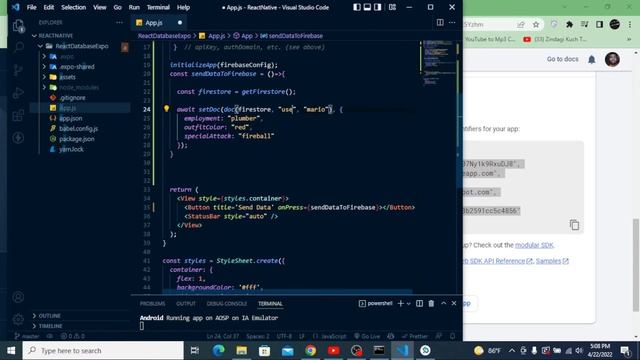Open the Chrome side panel icon
The image size is (640, 360).
click(x=599, y=24)
